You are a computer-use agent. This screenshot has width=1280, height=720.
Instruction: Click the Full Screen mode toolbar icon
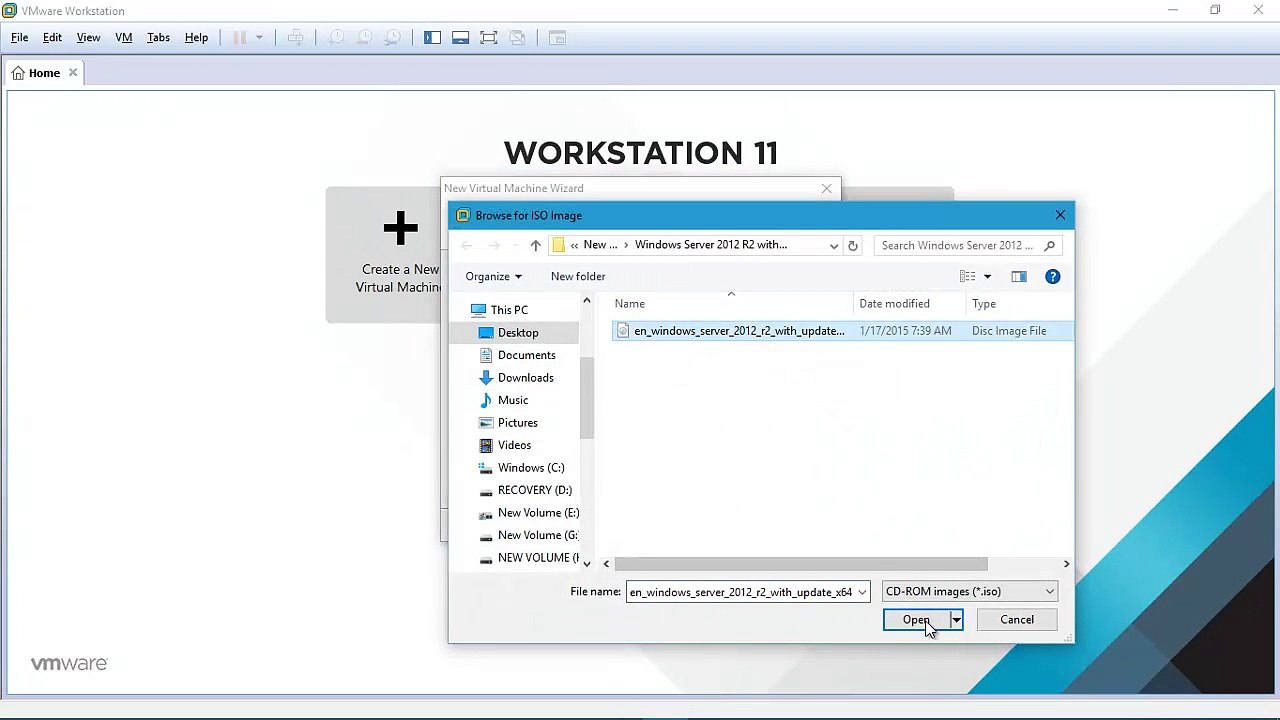pyautogui.click(x=489, y=38)
